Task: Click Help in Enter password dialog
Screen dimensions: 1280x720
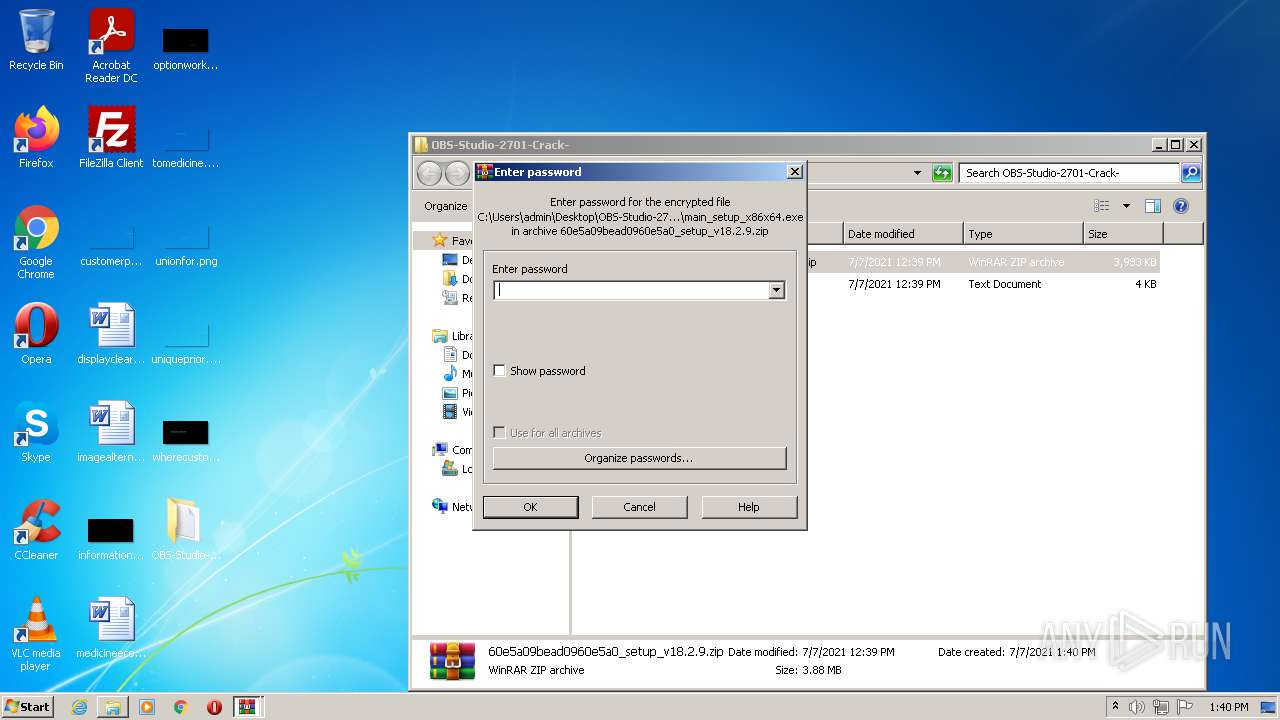Action: coord(749,507)
